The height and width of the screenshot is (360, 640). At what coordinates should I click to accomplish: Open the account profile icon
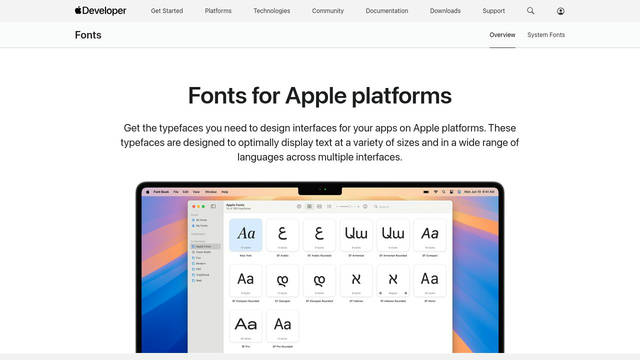(560, 11)
